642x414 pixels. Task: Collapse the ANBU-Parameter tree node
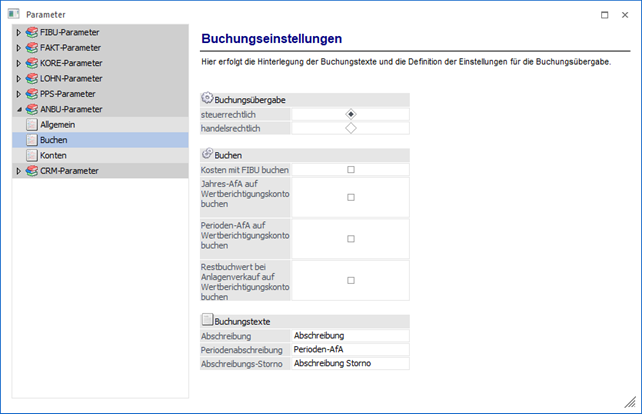[x=17, y=109]
